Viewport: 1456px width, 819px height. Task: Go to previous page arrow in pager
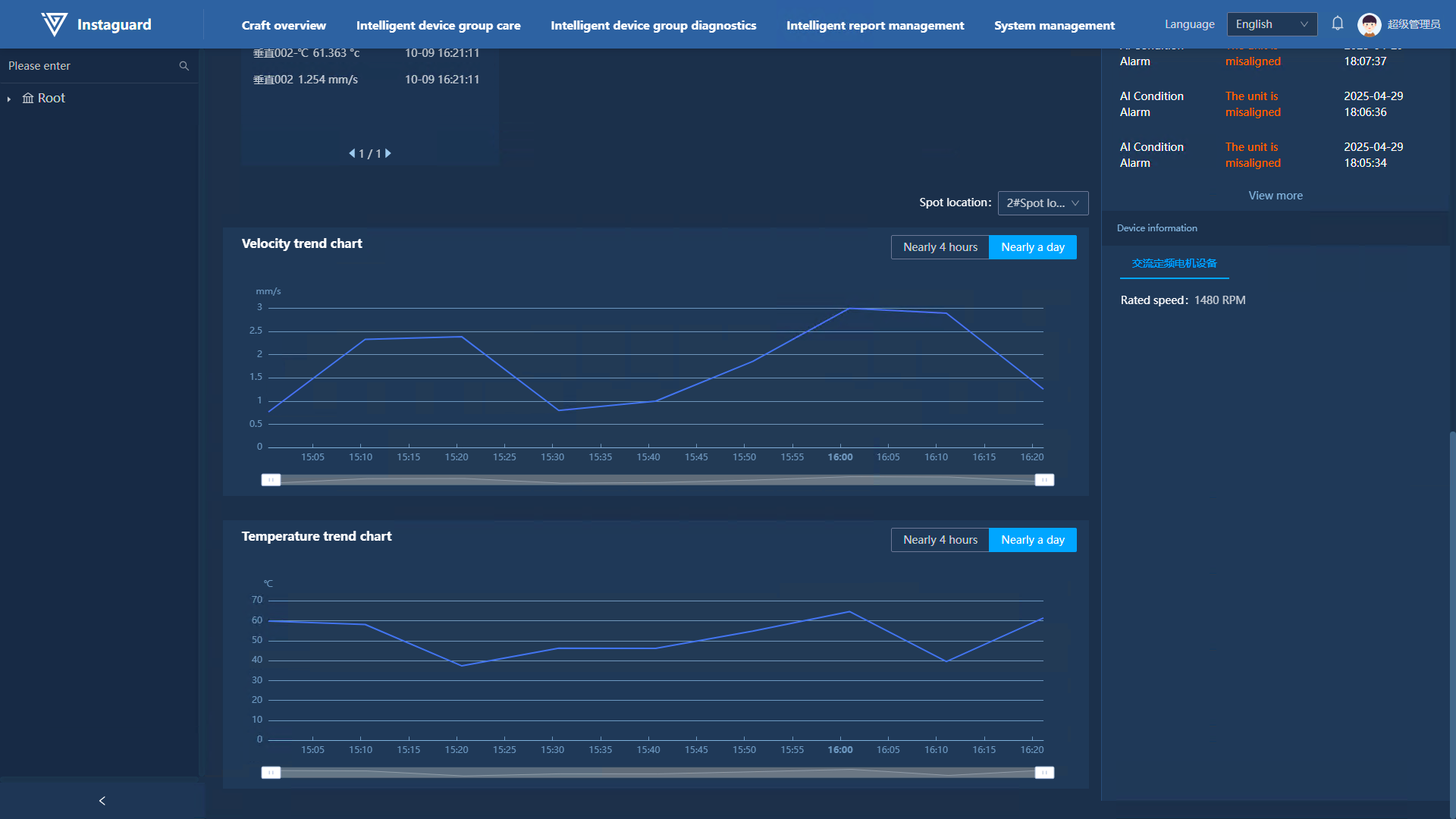(352, 153)
